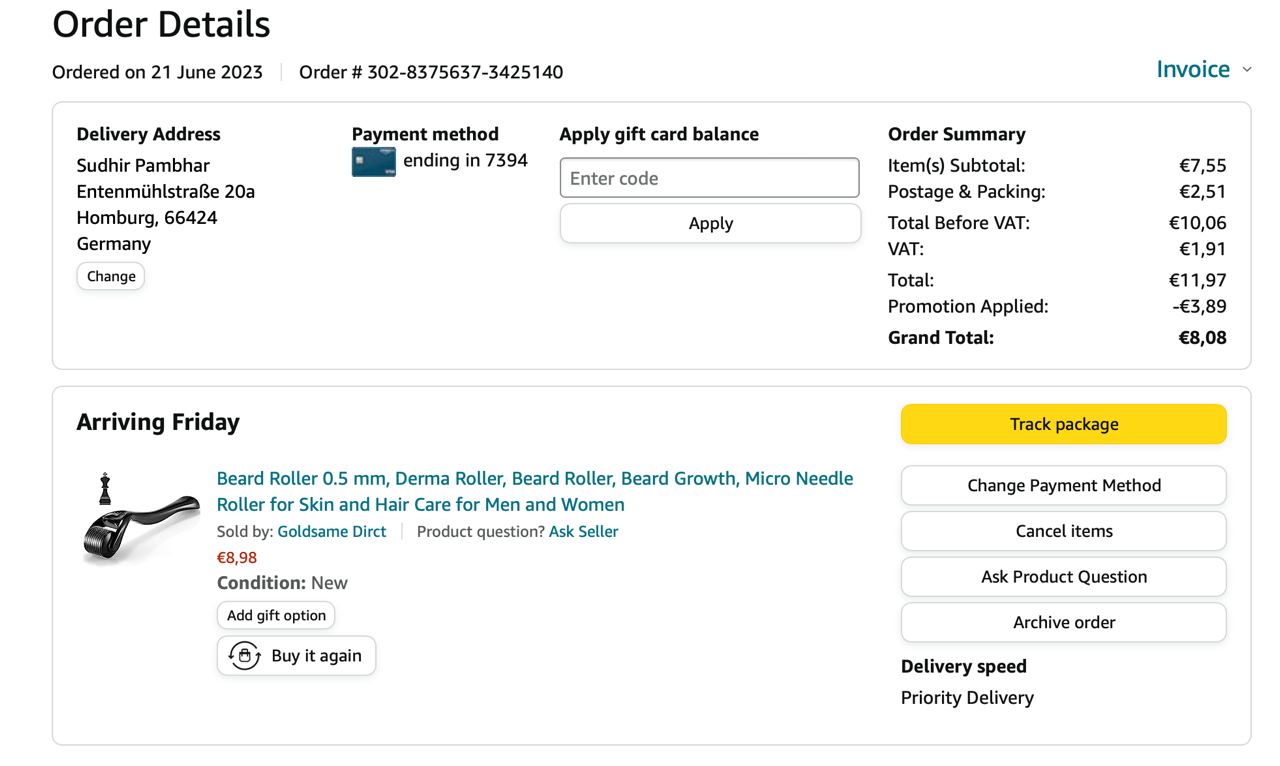Click the Ask Seller link

pyautogui.click(x=583, y=532)
